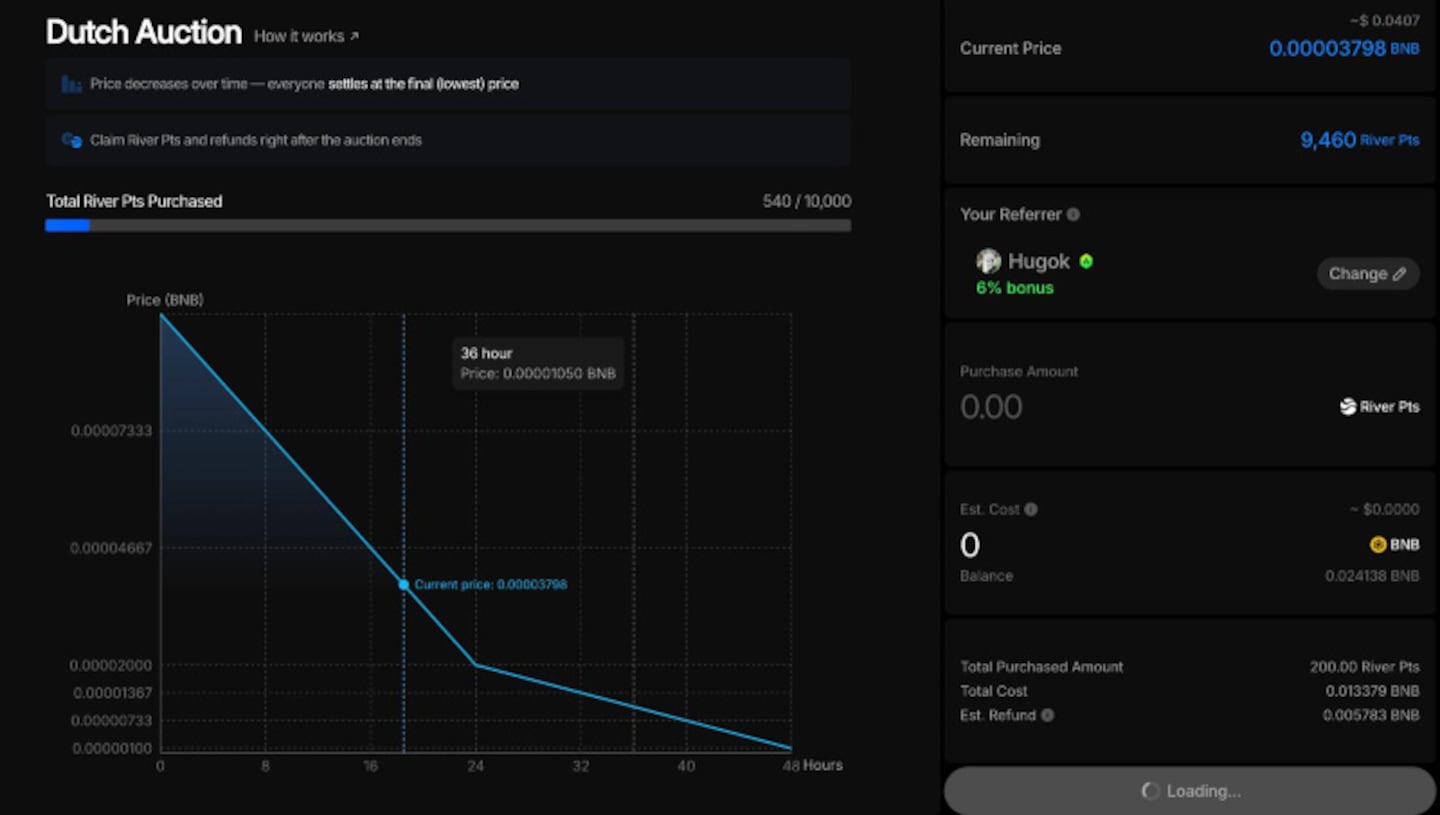The height and width of the screenshot is (815, 1440).
Task: Click the coins icon next to the claim info
Action: tap(70, 140)
